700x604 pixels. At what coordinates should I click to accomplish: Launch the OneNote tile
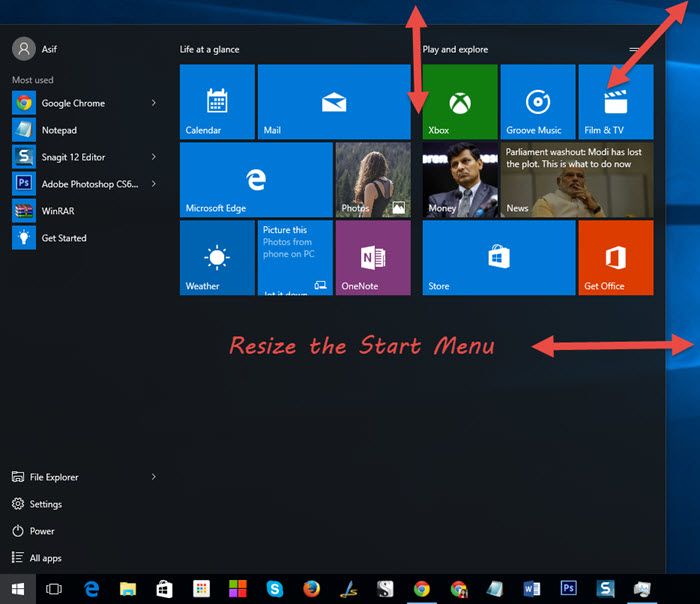[x=373, y=258]
